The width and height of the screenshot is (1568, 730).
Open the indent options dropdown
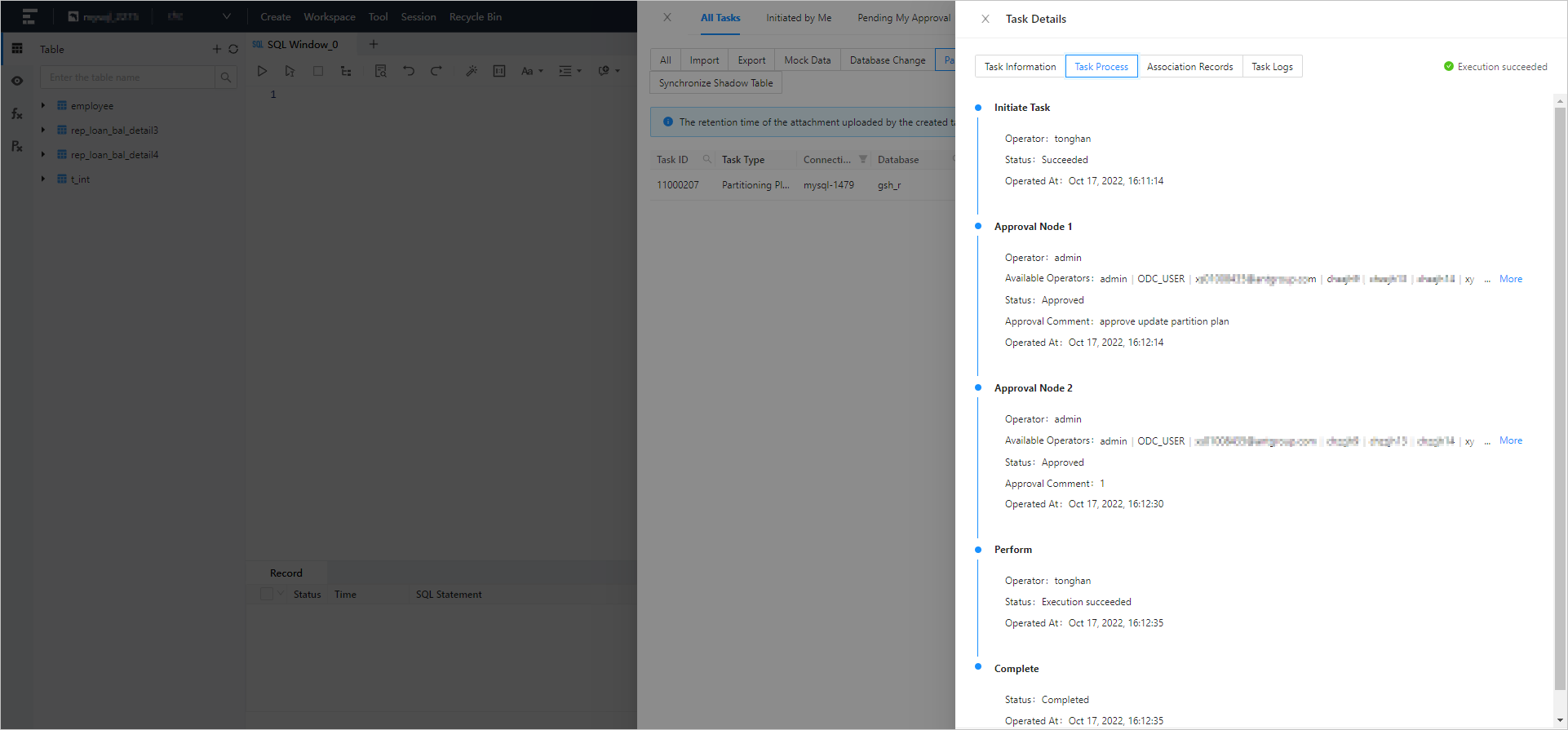(x=569, y=71)
